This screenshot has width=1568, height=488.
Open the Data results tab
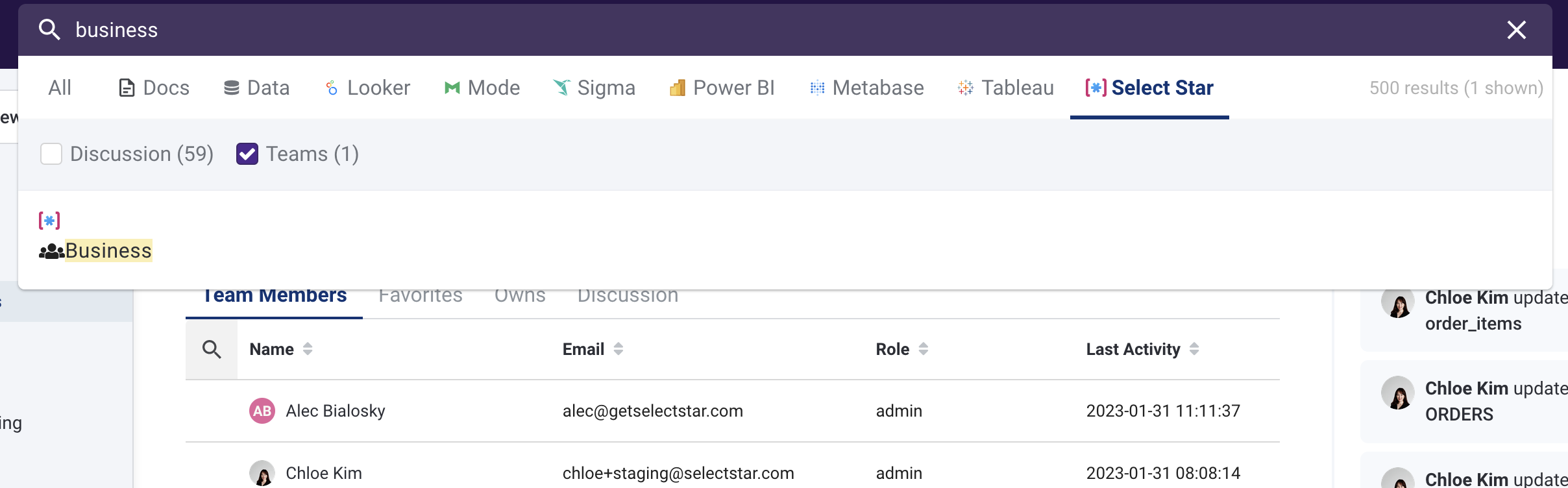[256, 88]
